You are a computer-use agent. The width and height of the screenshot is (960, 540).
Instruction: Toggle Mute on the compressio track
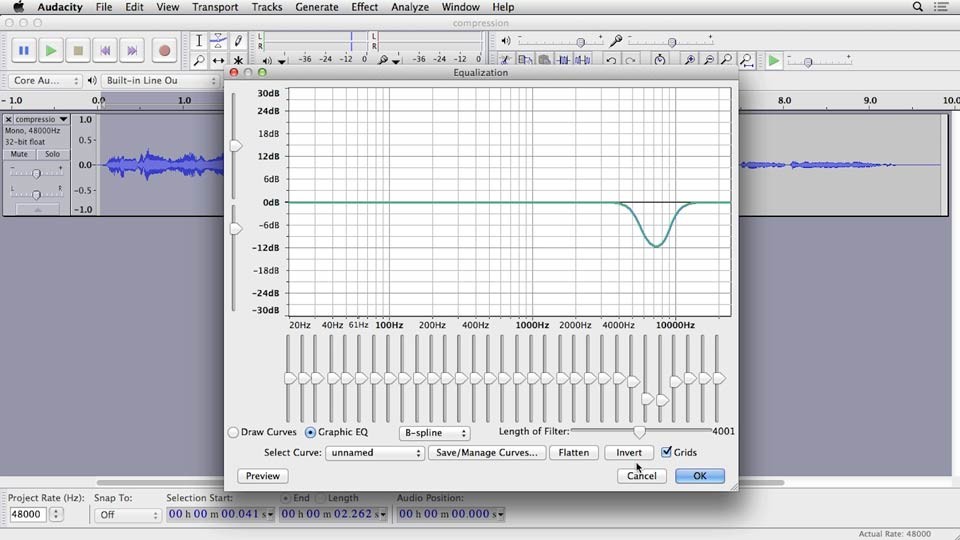19,154
